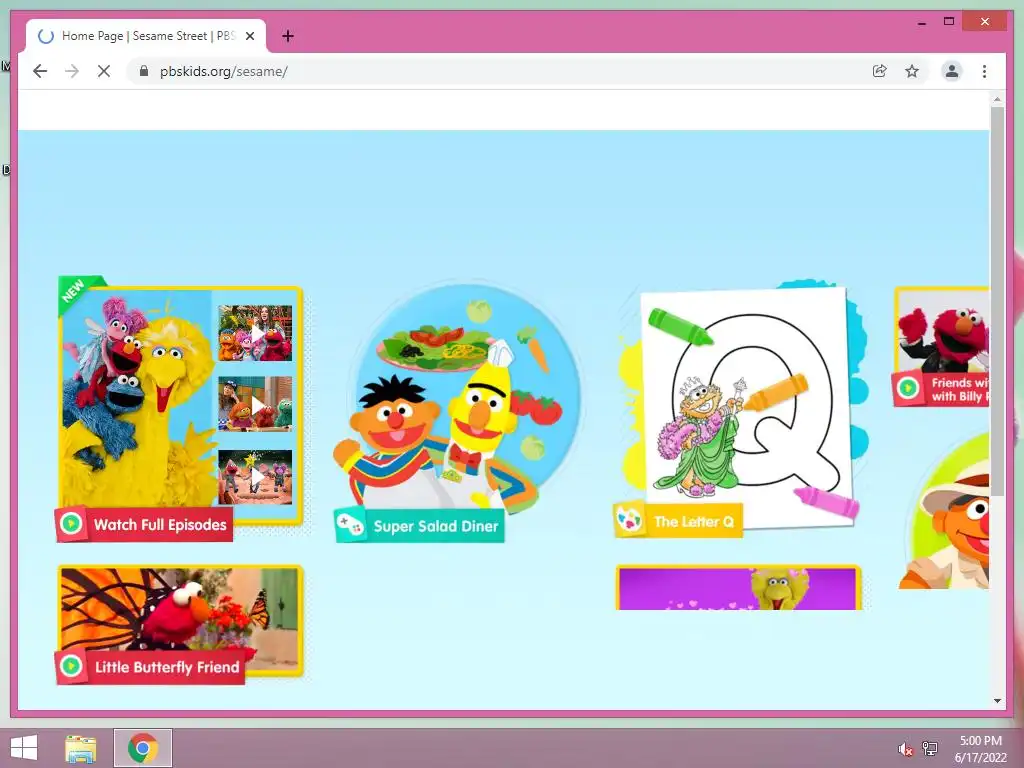View site info via the padlock icon
Image resolution: width=1024 pixels, height=768 pixels.
tap(144, 71)
